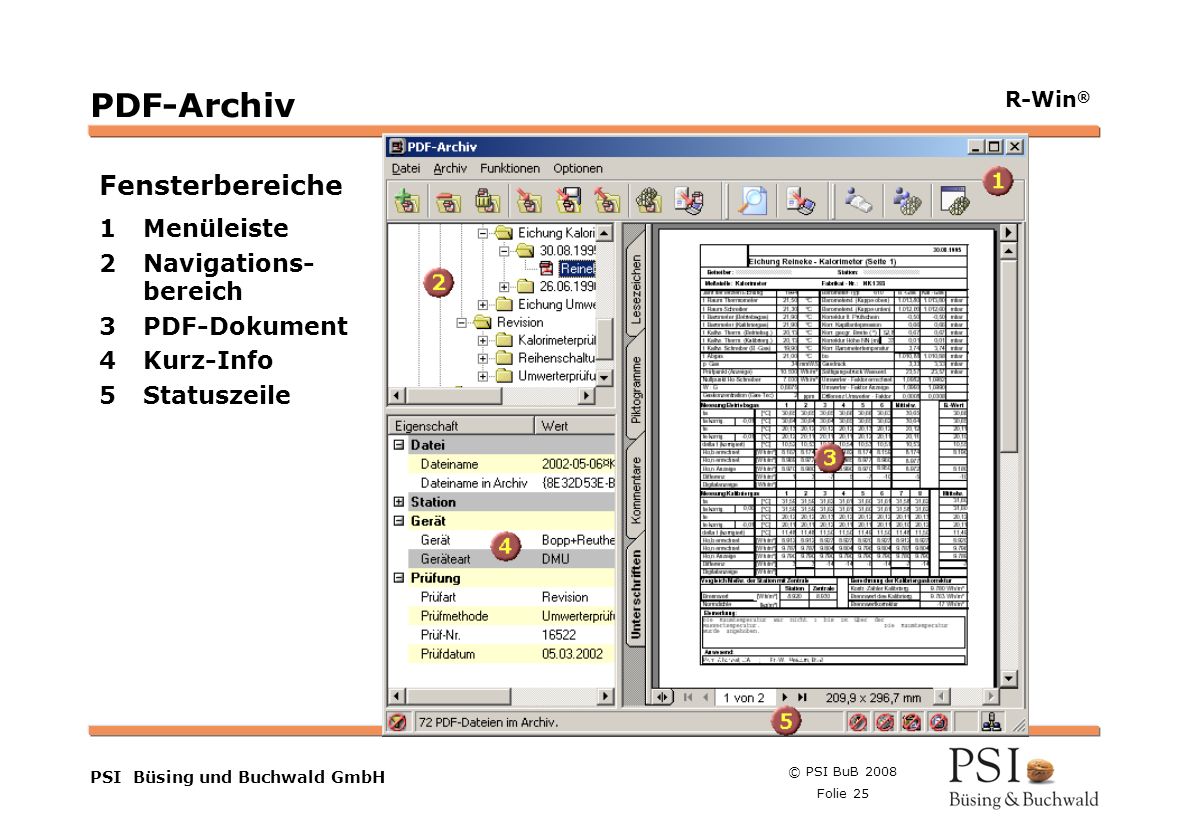Click the folder icon with floppy disk
The image size is (1188, 840).
(568, 201)
